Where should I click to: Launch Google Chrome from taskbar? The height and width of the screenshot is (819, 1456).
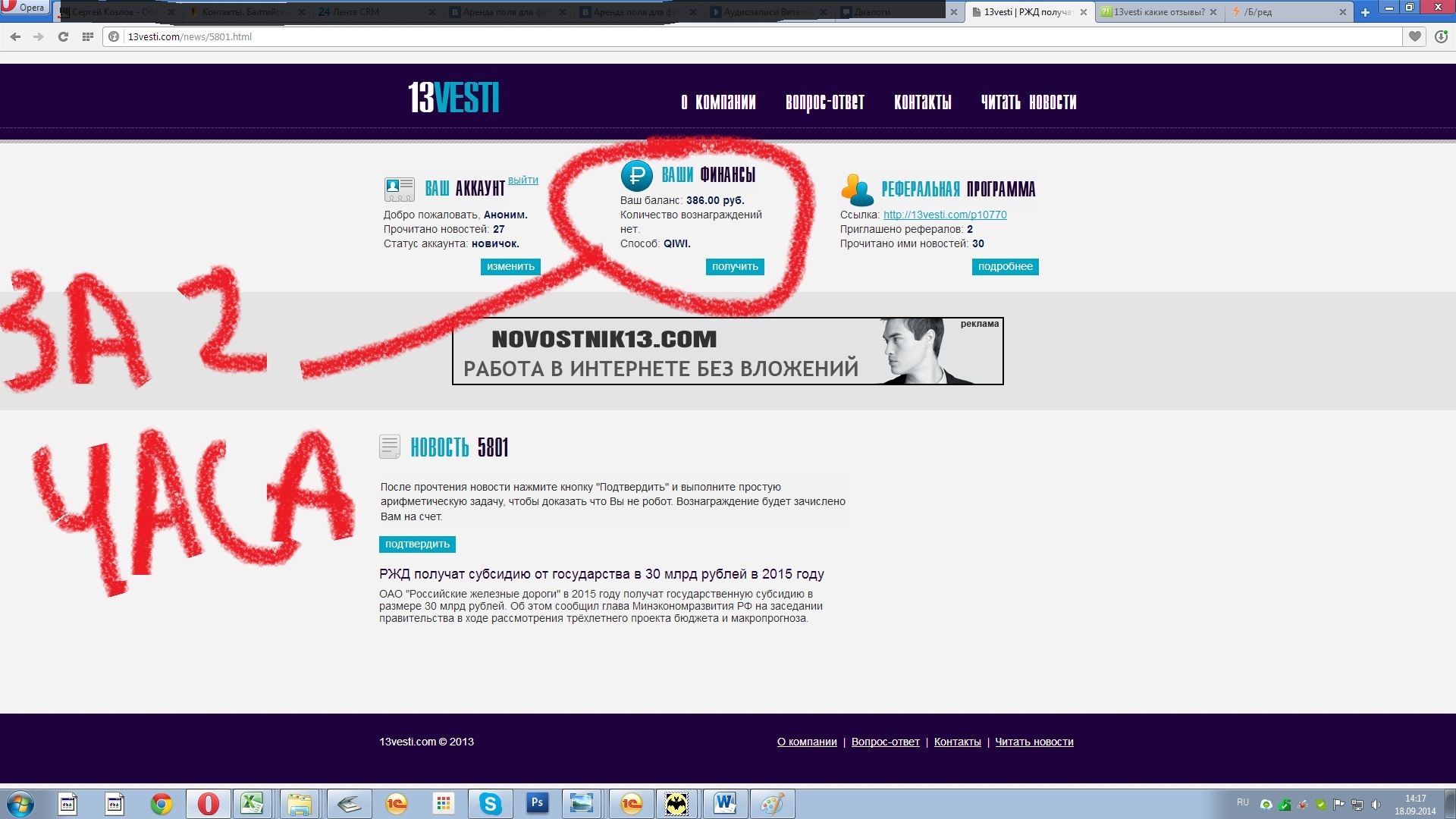[161, 804]
